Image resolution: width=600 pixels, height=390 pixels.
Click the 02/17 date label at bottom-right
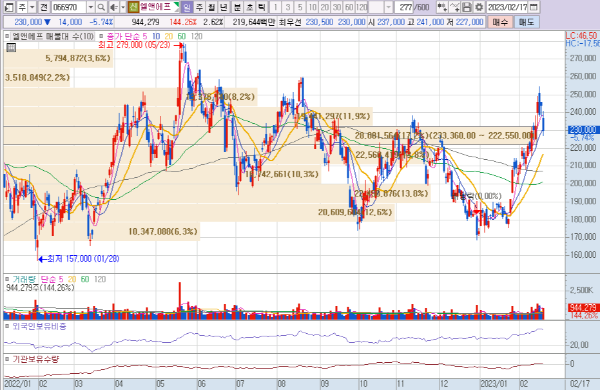(580, 383)
